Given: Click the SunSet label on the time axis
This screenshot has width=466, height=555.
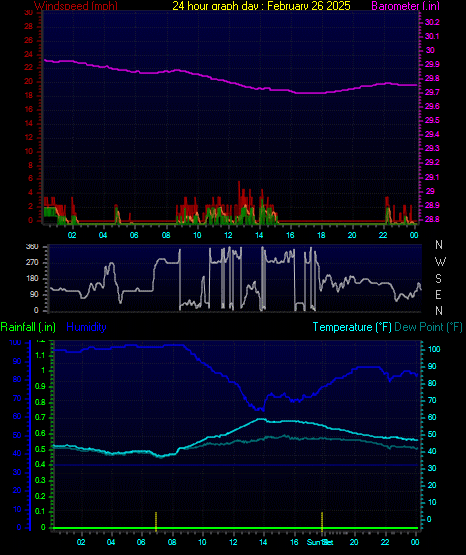Looking at the screenshot, I should point(320,542).
